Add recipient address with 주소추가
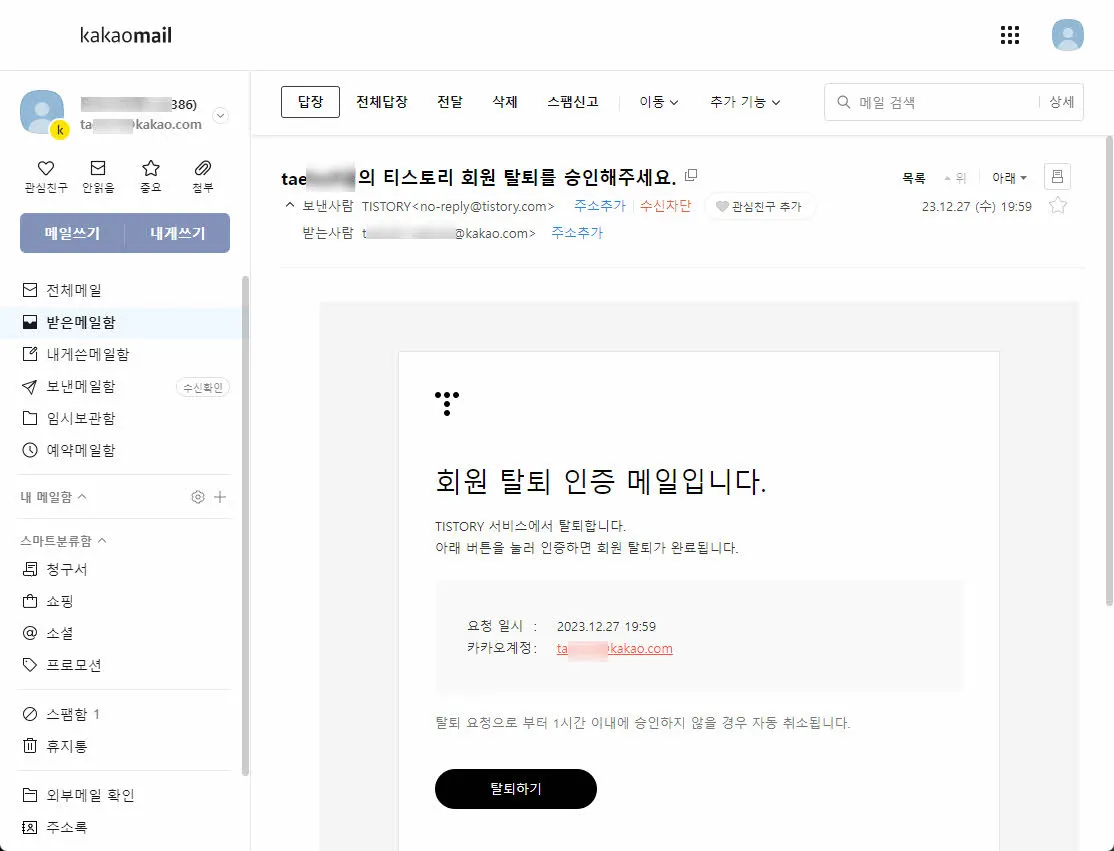This screenshot has width=1114, height=851. [577, 233]
